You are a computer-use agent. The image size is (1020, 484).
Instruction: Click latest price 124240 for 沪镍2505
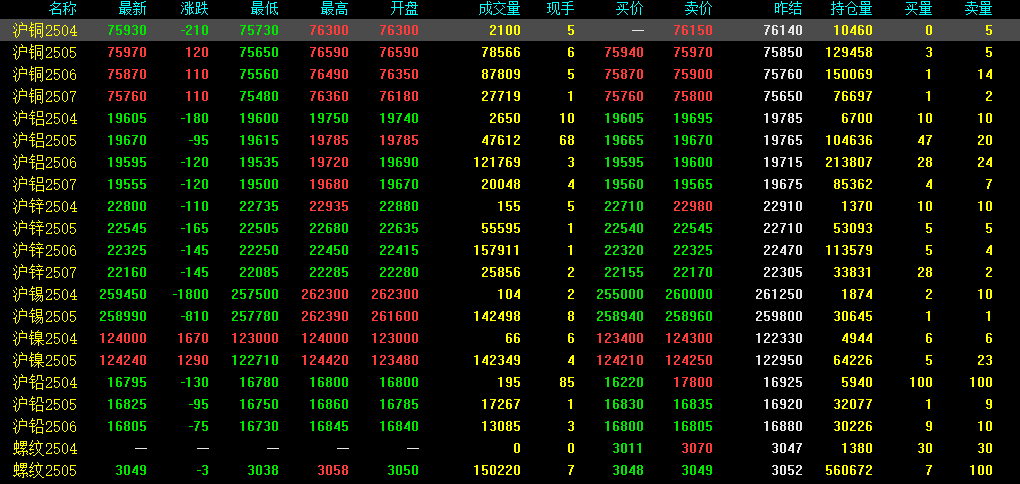[124, 360]
